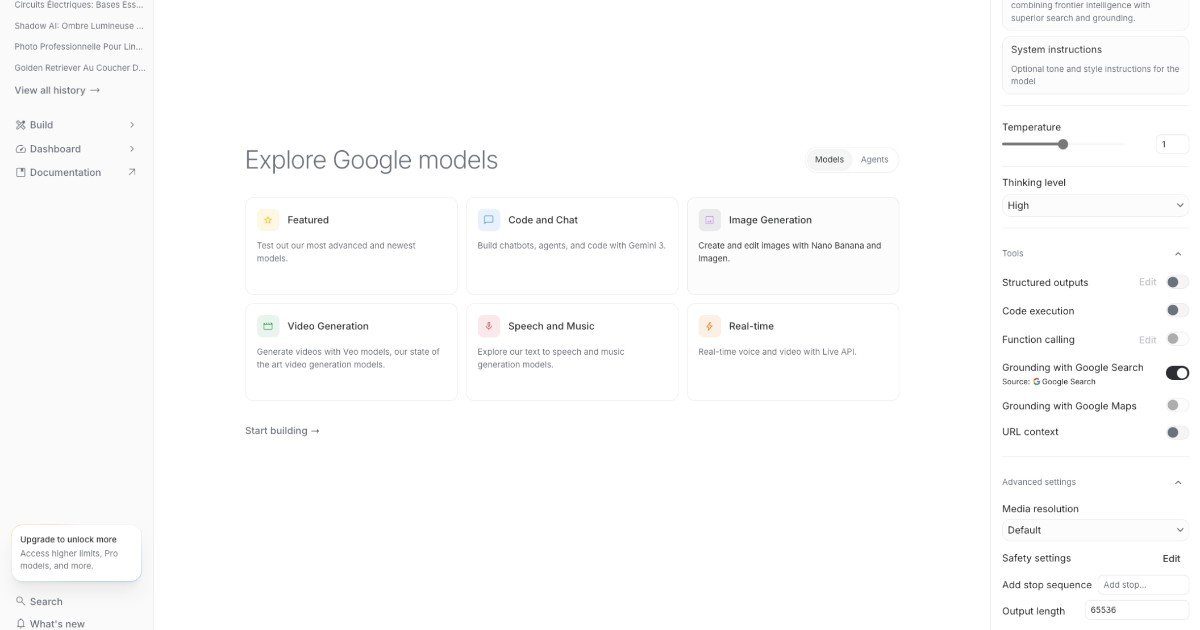Collapse the Tools section chevron

tap(1178, 254)
